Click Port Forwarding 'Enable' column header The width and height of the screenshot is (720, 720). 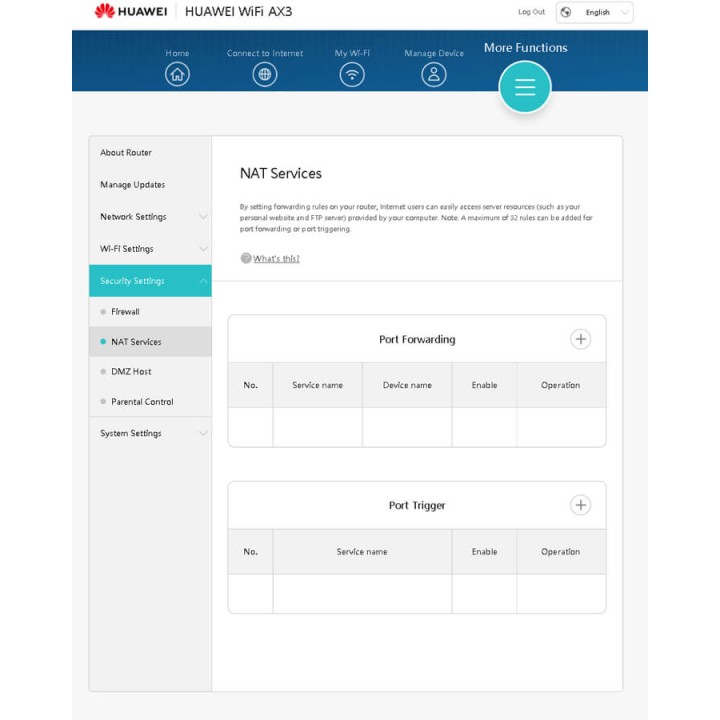(484, 385)
